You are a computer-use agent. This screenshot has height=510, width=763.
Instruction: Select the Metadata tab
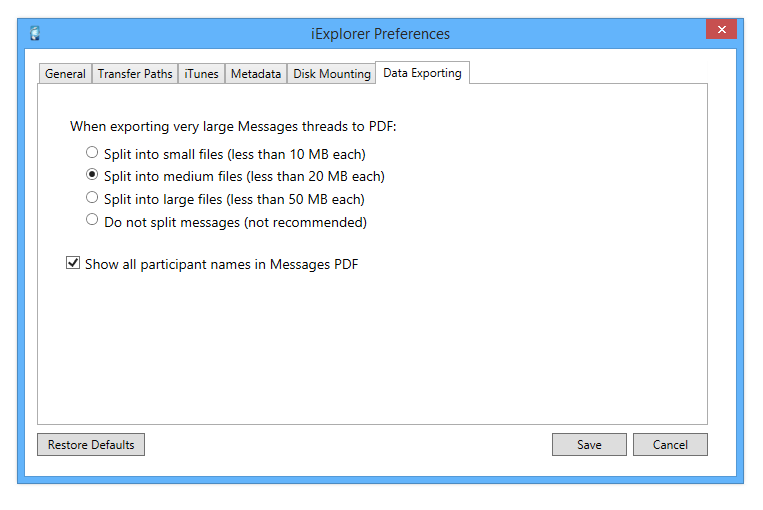point(255,74)
